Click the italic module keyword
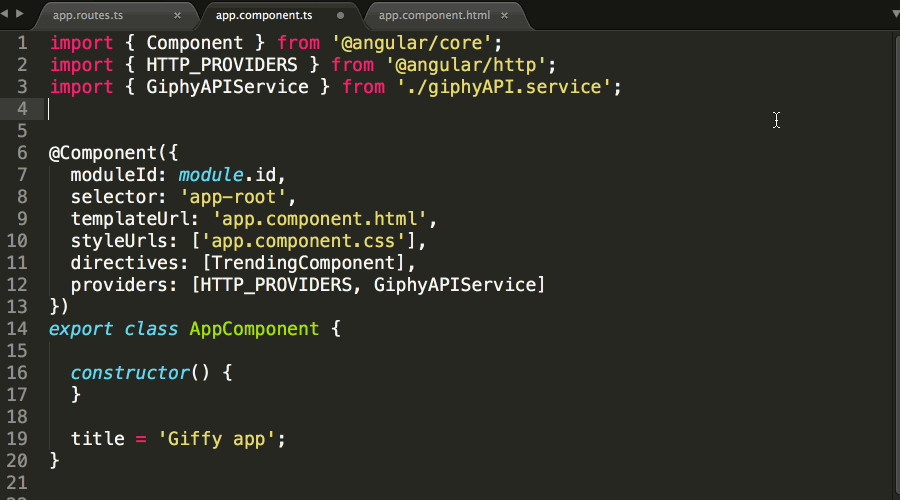This screenshot has height=500, width=900. pyautogui.click(x=211, y=175)
